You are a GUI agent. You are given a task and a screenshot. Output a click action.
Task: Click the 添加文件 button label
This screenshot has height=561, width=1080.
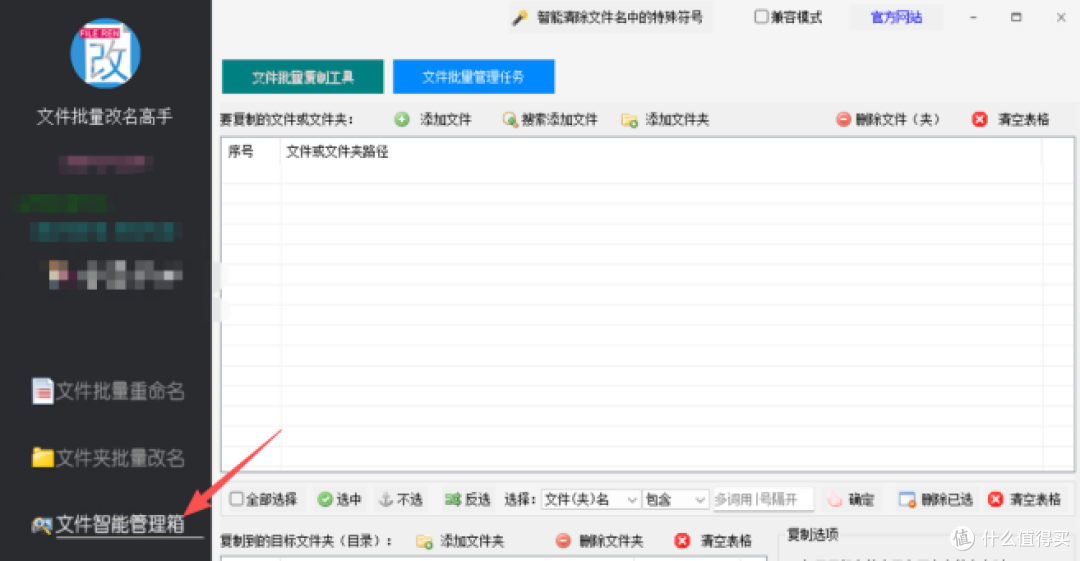tap(446, 120)
